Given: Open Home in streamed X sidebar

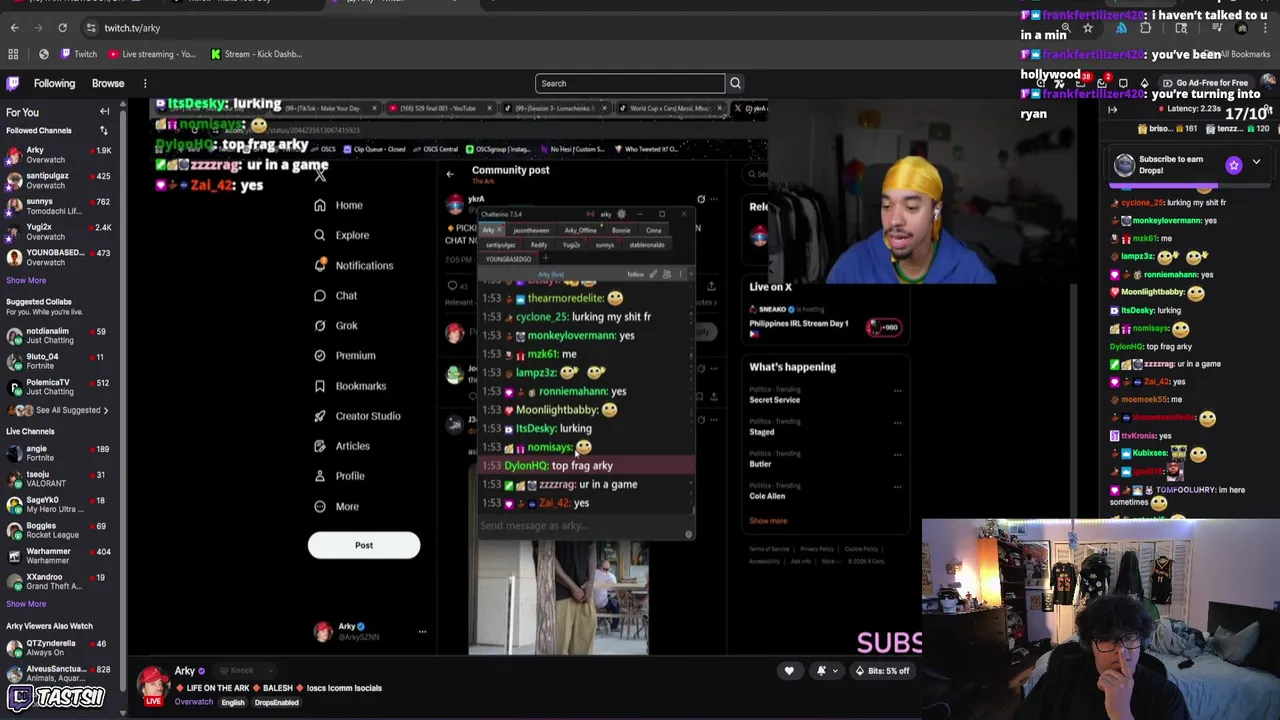Looking at the screenshot, I should [338, 205].
